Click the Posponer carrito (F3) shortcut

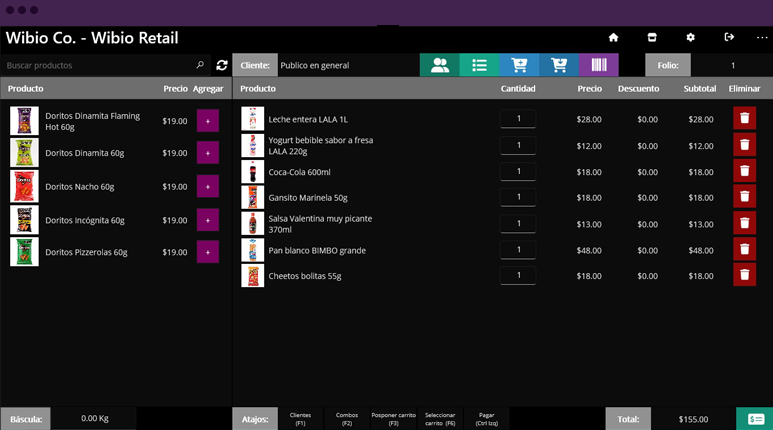pos(393,419)
